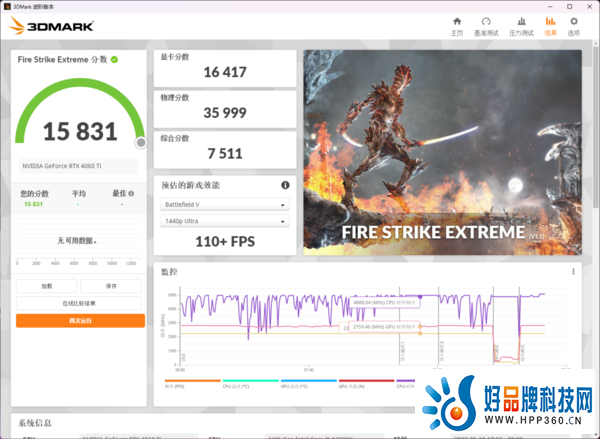Image resolution: width=600 pixels, height=439 pixels.
Task: Click the 加载 load button
Action: [46, 286]
